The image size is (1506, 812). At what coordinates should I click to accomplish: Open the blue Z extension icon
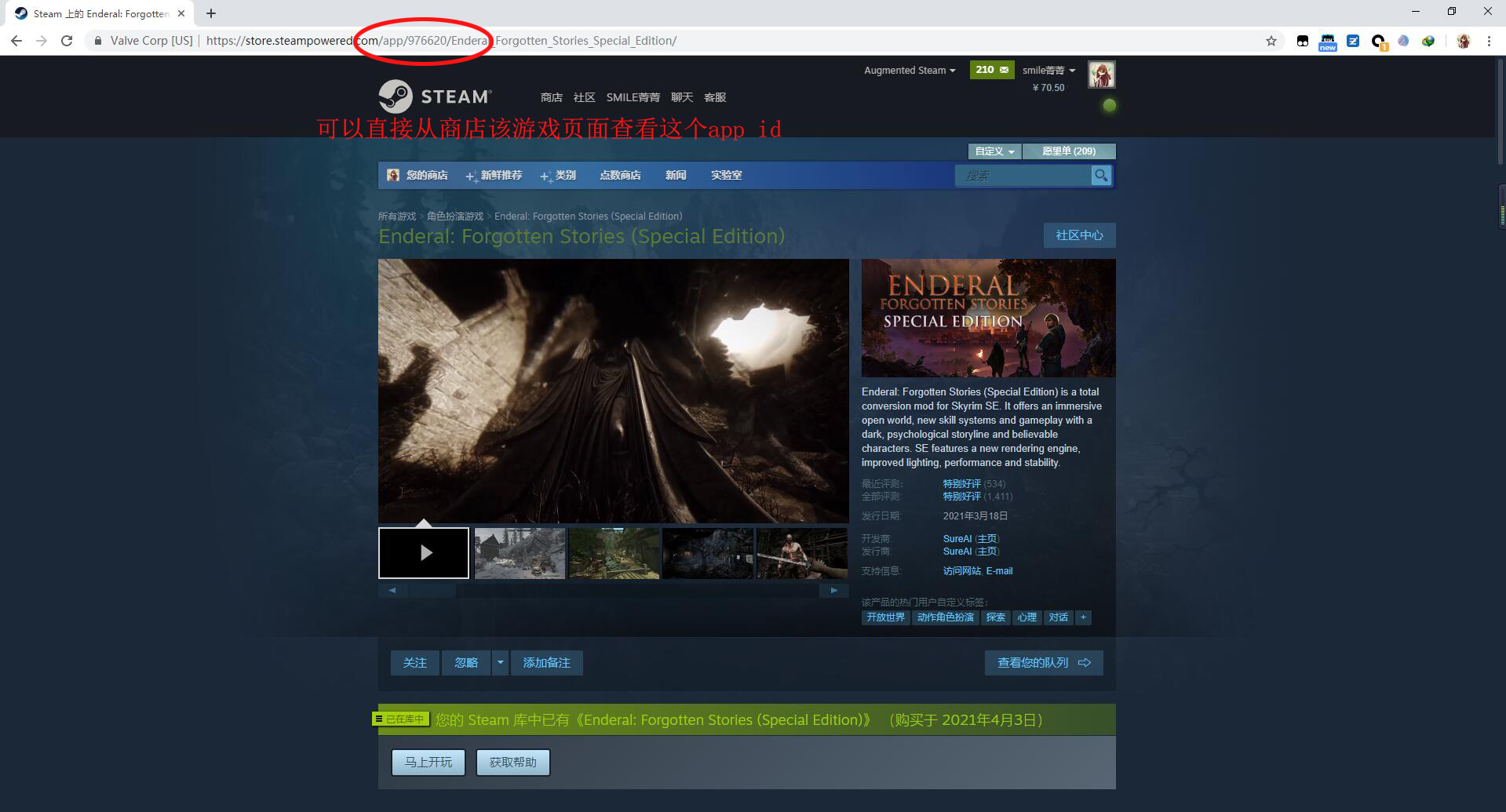1353,41
